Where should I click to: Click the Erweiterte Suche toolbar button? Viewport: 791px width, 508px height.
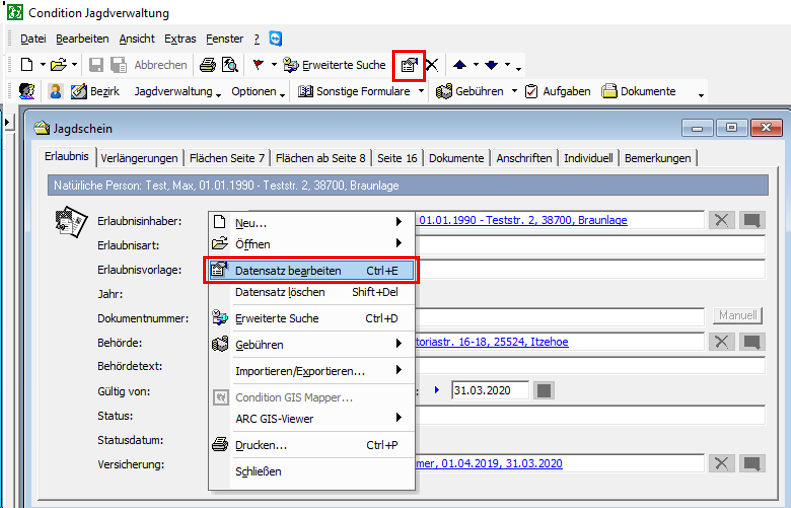coord(334,65)
